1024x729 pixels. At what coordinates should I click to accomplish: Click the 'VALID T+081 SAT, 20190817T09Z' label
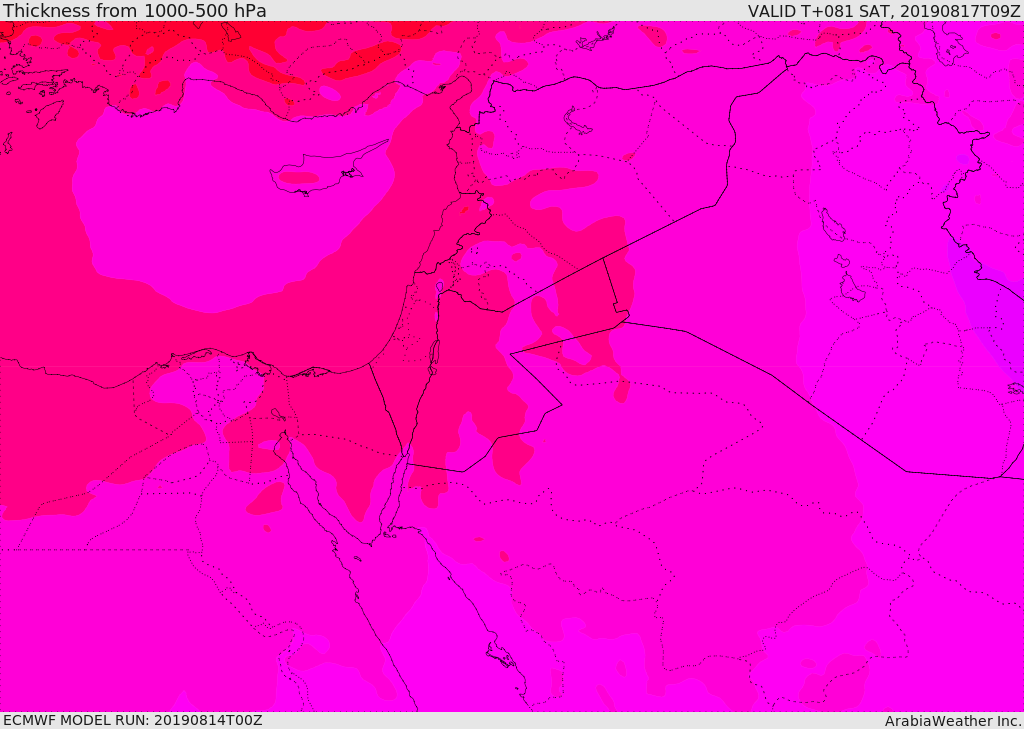884,10
